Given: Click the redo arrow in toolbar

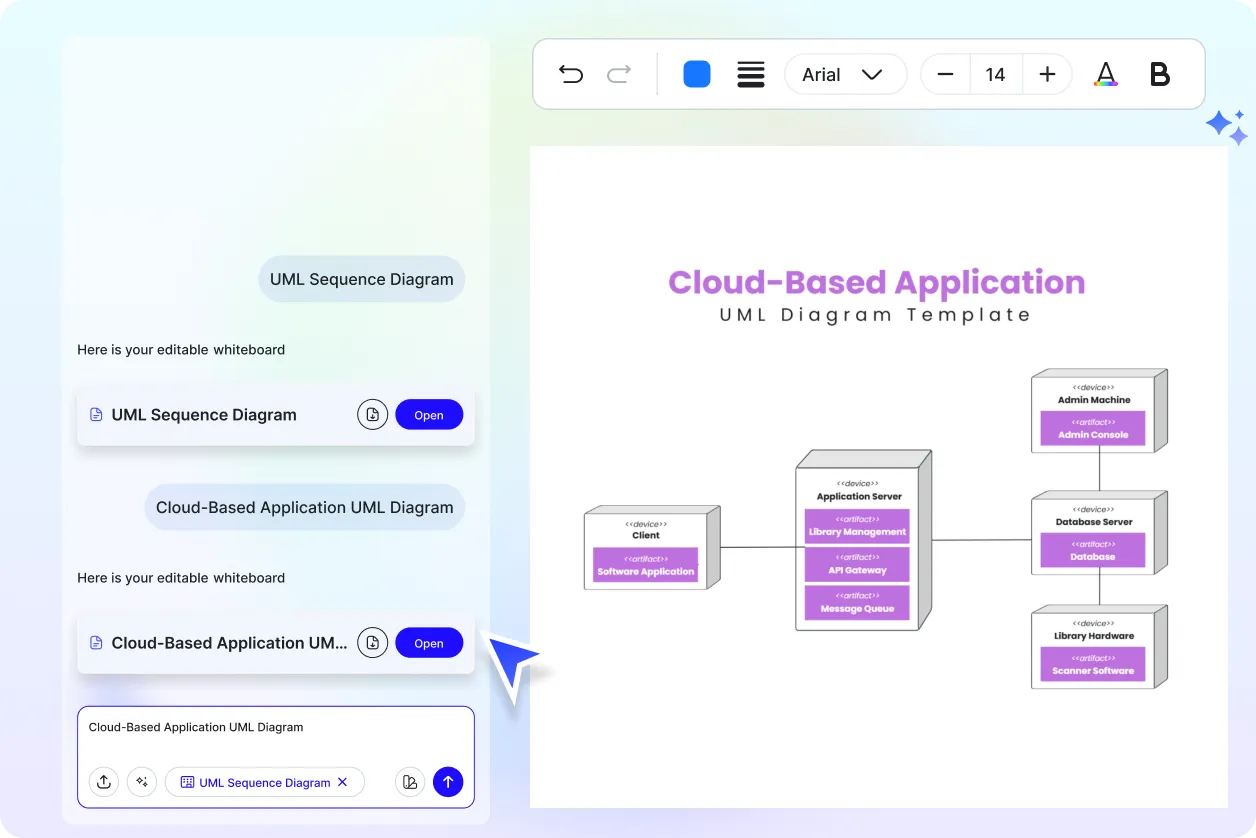Looking at the screenshot, I should 620,74.
